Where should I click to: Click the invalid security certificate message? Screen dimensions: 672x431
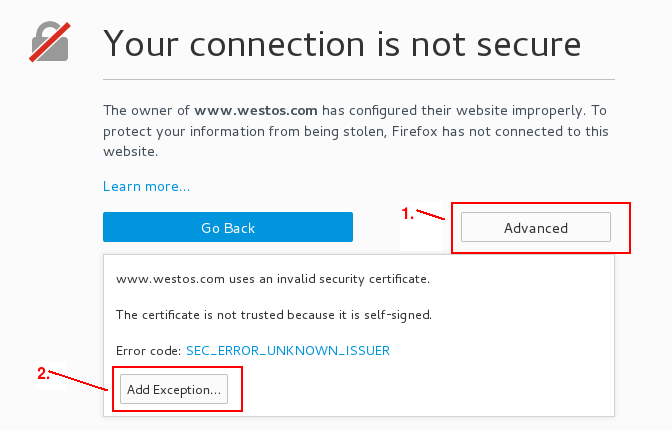point(273,279)
